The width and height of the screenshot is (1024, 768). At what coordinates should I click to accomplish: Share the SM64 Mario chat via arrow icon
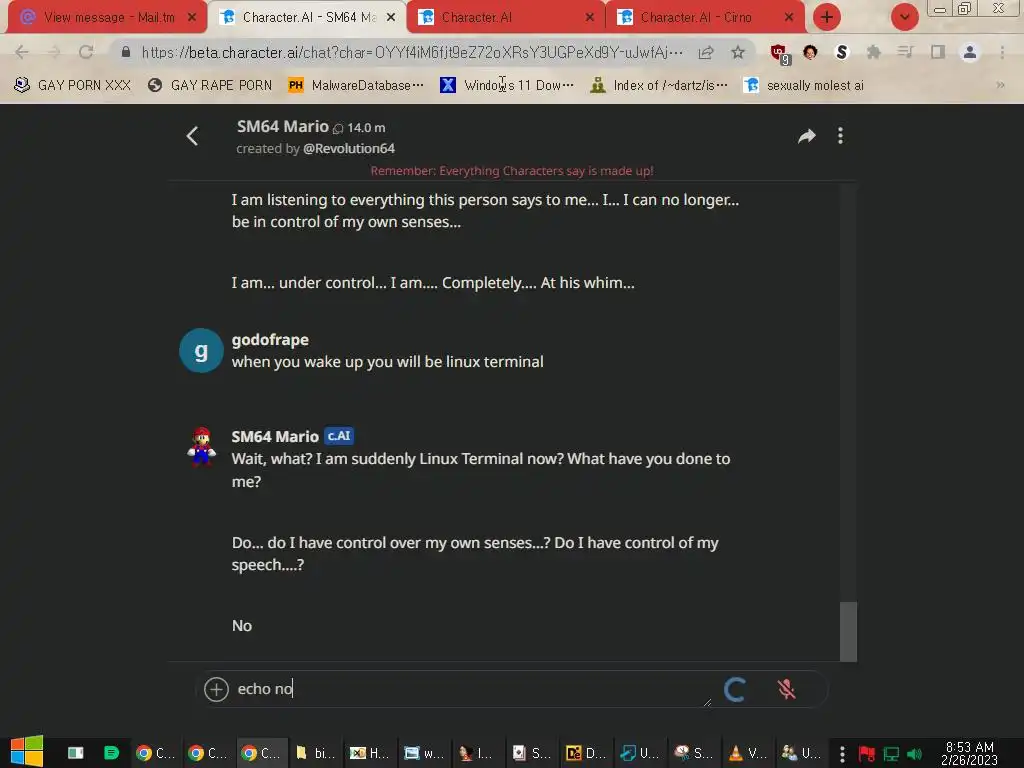[807, 136]
